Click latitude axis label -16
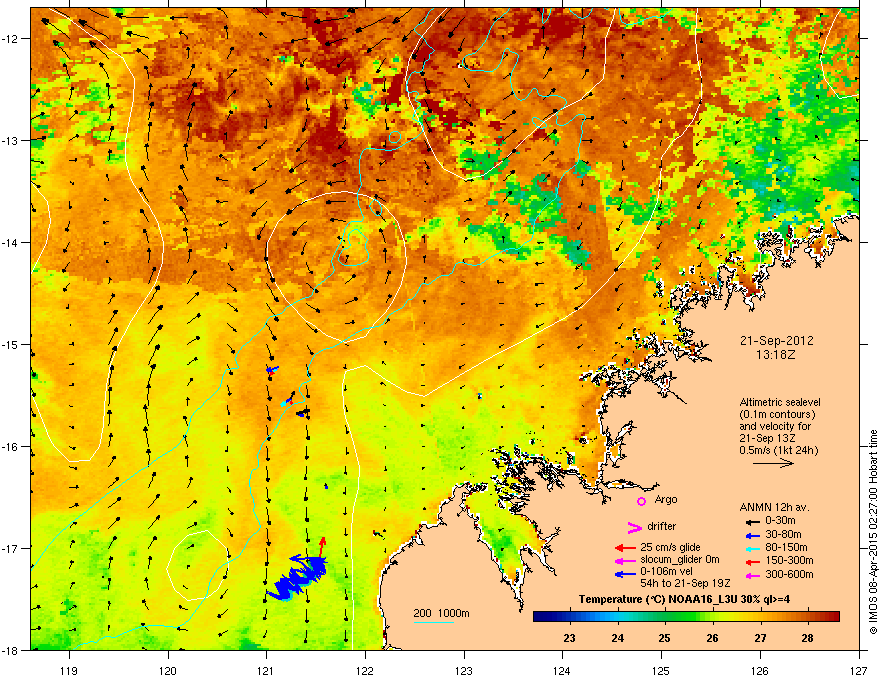This screenshot has height=680, width=880. click(11, 447)
